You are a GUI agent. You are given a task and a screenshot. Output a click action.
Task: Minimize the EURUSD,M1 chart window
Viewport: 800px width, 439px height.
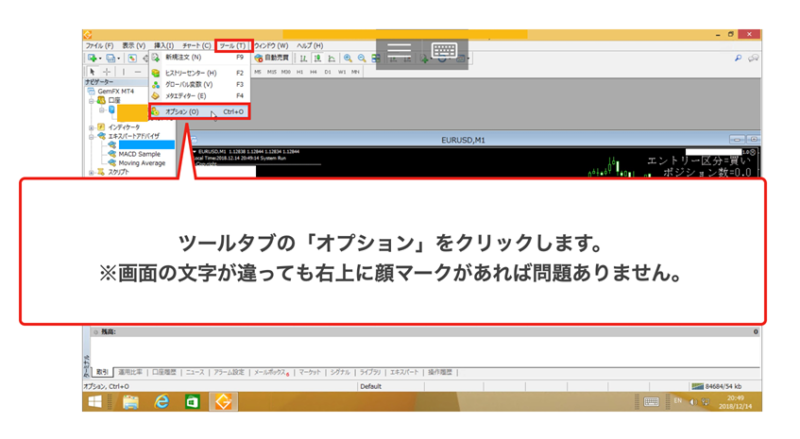pos(737,139)
